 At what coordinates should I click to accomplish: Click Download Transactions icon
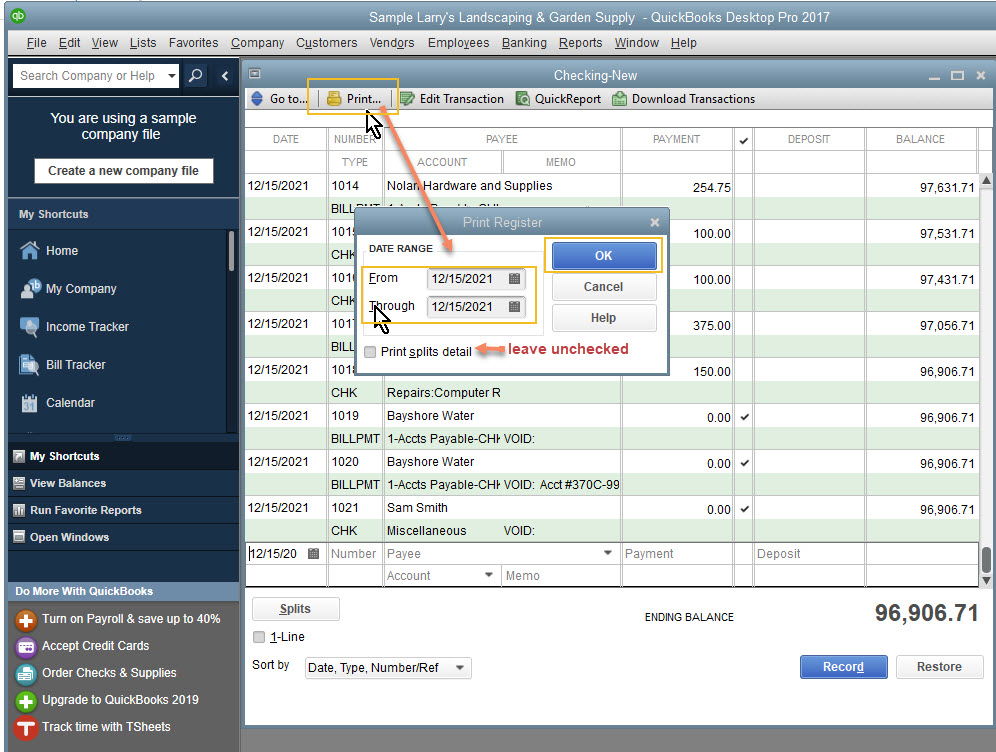coord(683,98)
